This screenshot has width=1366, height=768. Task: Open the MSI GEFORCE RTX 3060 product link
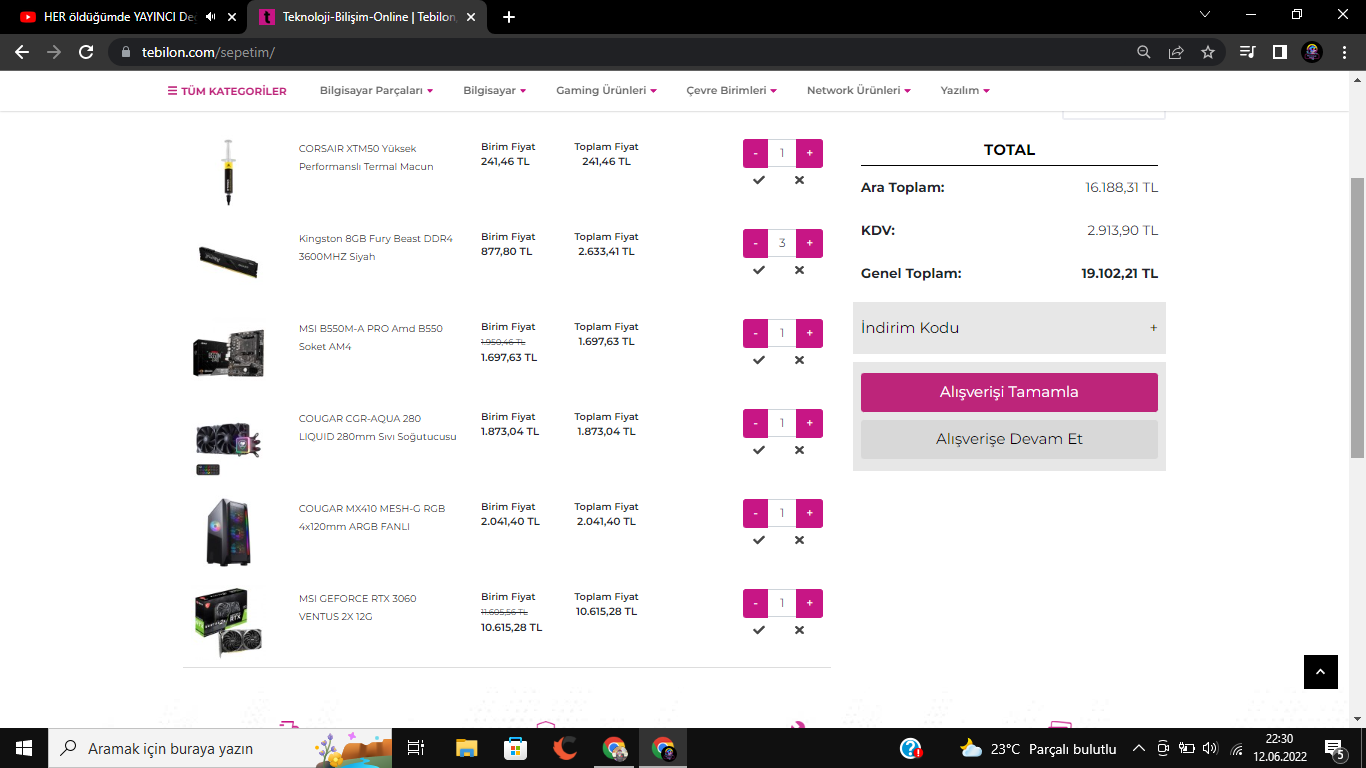point(358,608)
